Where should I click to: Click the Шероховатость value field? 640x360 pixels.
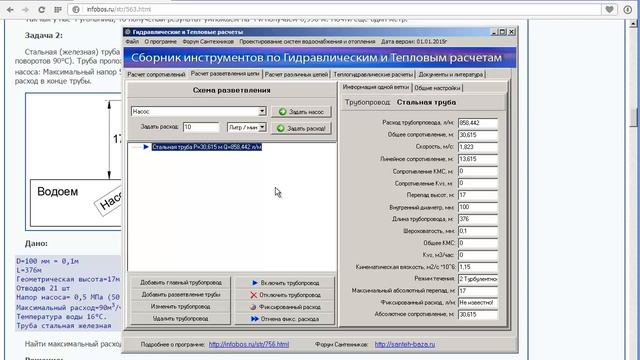point(478,231)
